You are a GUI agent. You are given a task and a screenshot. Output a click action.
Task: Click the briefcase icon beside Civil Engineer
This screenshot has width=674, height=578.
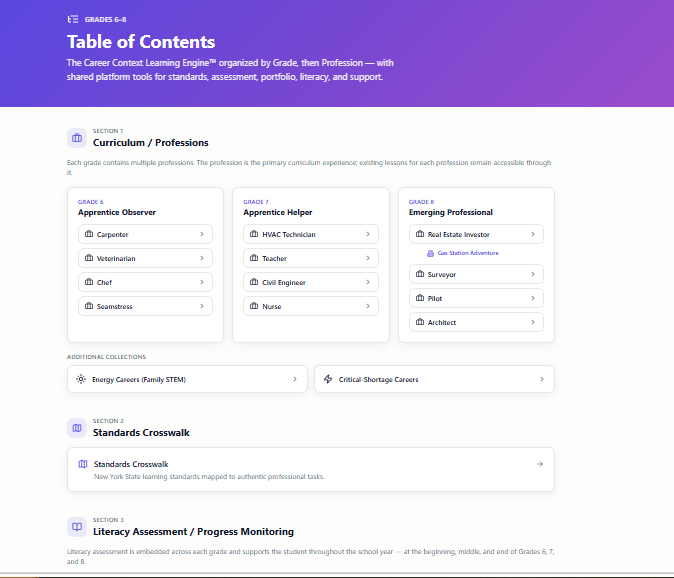click(x=254, y=282)
